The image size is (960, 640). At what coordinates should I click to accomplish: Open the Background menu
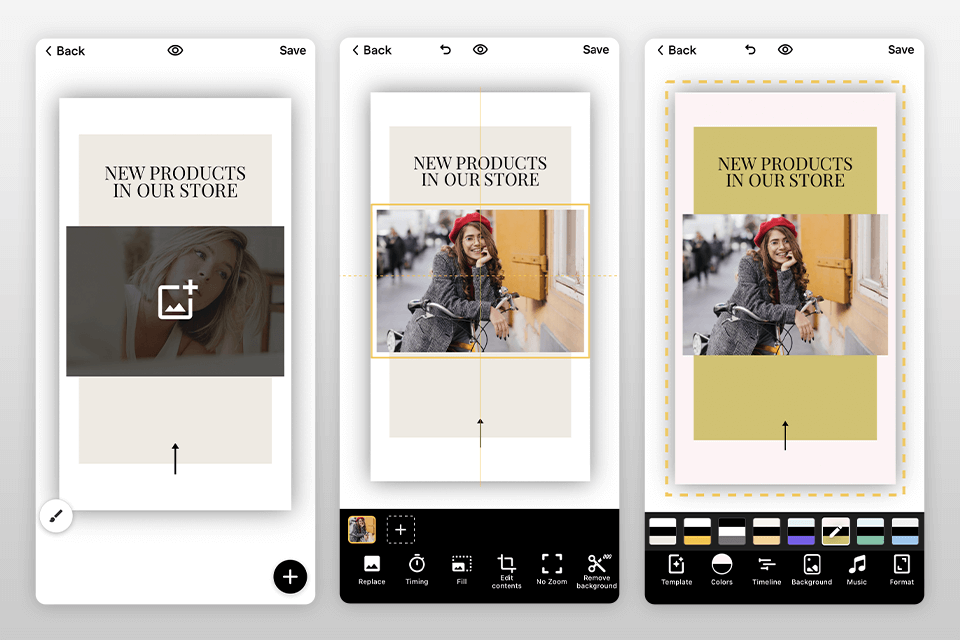[812, 570]
